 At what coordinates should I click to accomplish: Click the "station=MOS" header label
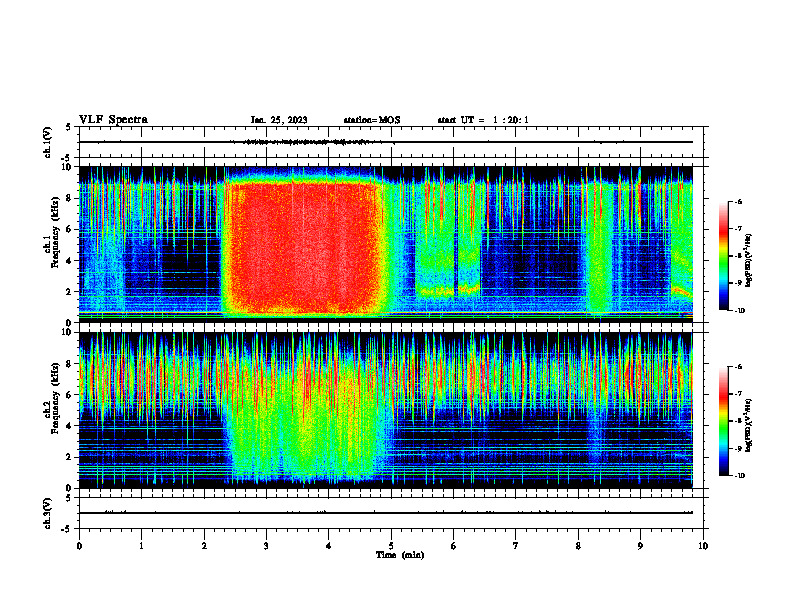[x=372, y=120]
